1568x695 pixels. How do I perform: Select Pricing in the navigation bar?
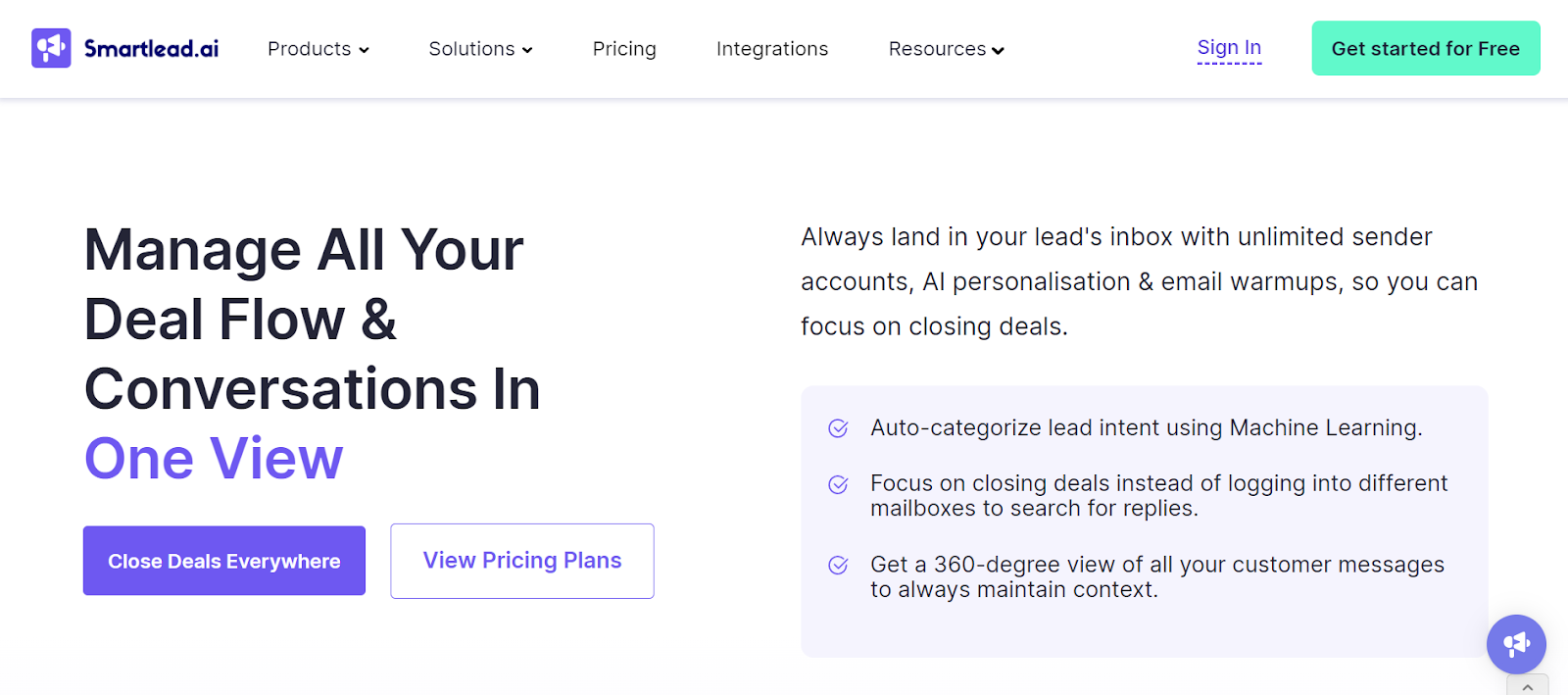tap(623, 48)
